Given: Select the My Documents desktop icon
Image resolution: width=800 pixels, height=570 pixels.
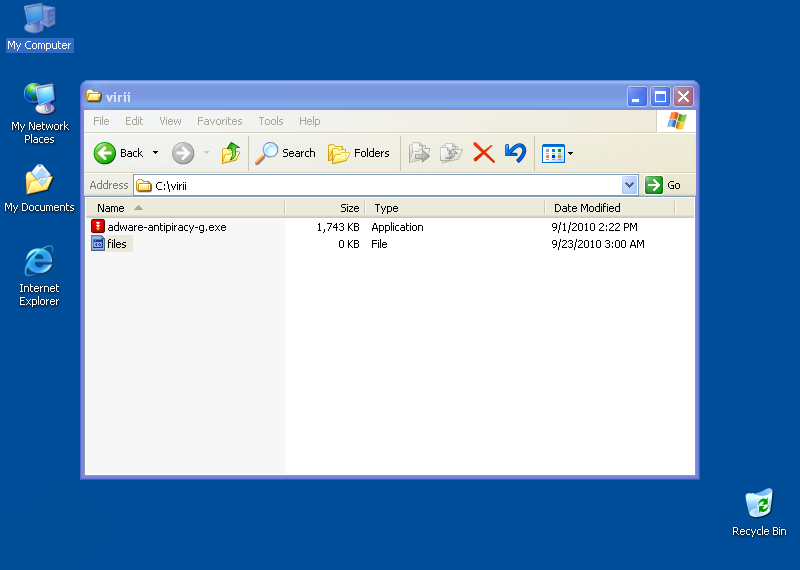Looking at the screenshot, I should coord(39,189).
